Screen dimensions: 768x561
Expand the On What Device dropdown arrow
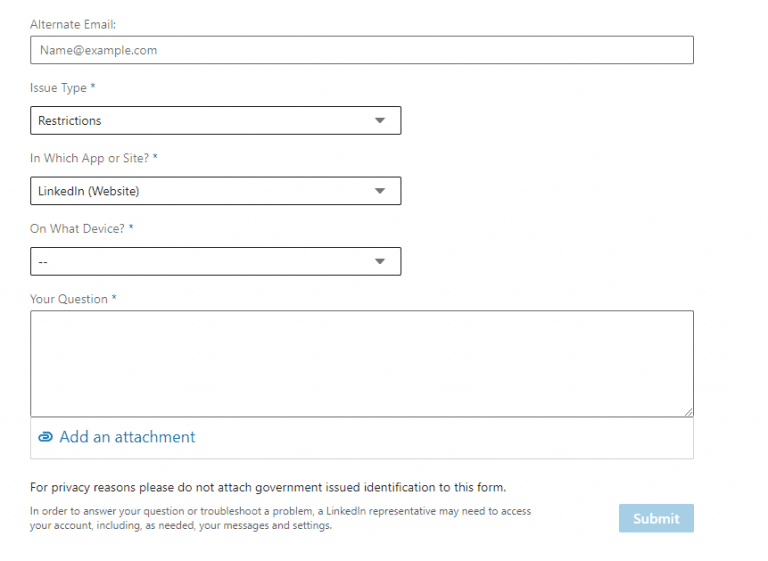pyautogui.click(x=379, y=261)
